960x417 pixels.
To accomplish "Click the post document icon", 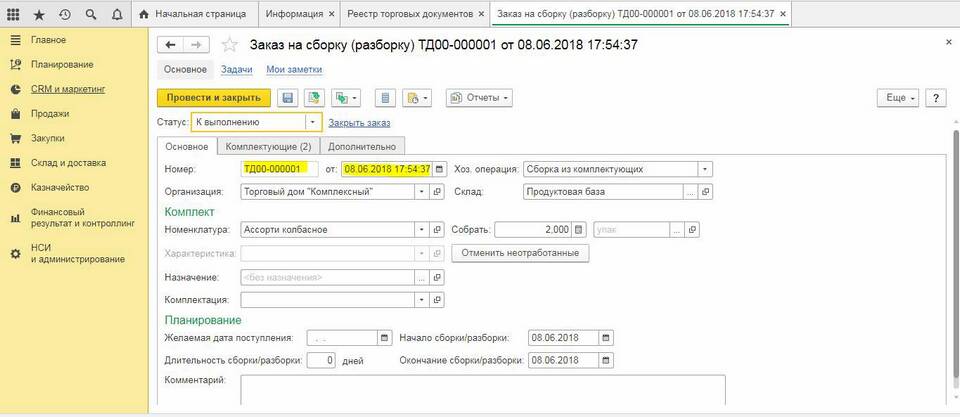I will point(314,98).
